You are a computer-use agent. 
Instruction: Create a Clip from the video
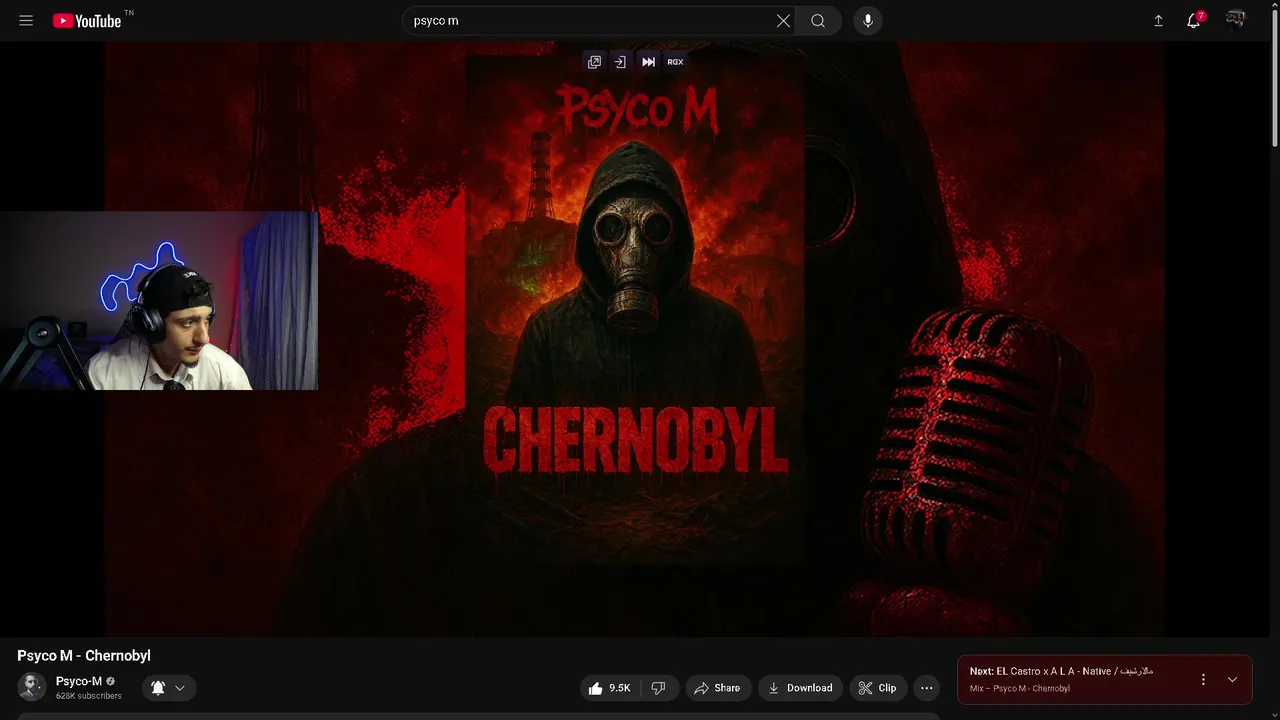click(877, 688)
